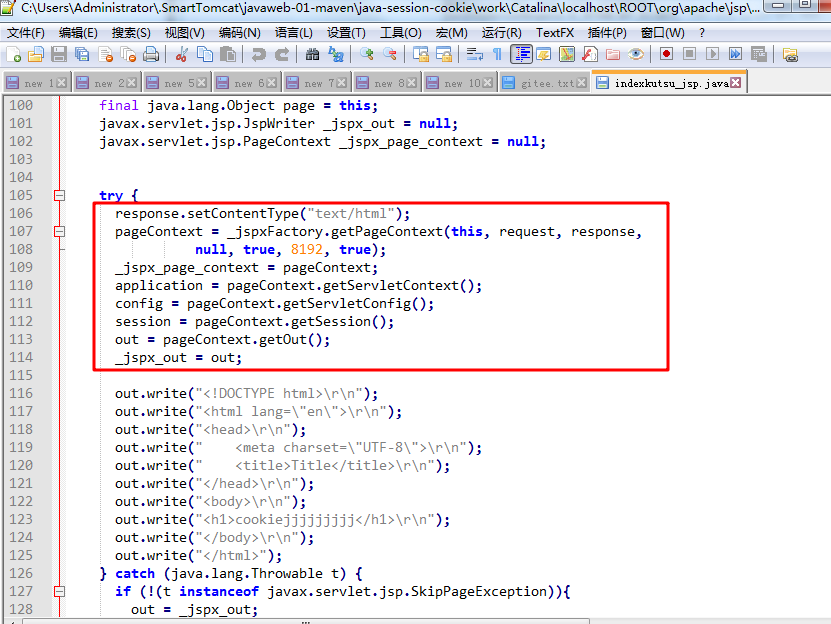Switch to the new 7 tab
The height and width of the screenshot is (624, 831).
pyautogui.click(x=316, y=83)
